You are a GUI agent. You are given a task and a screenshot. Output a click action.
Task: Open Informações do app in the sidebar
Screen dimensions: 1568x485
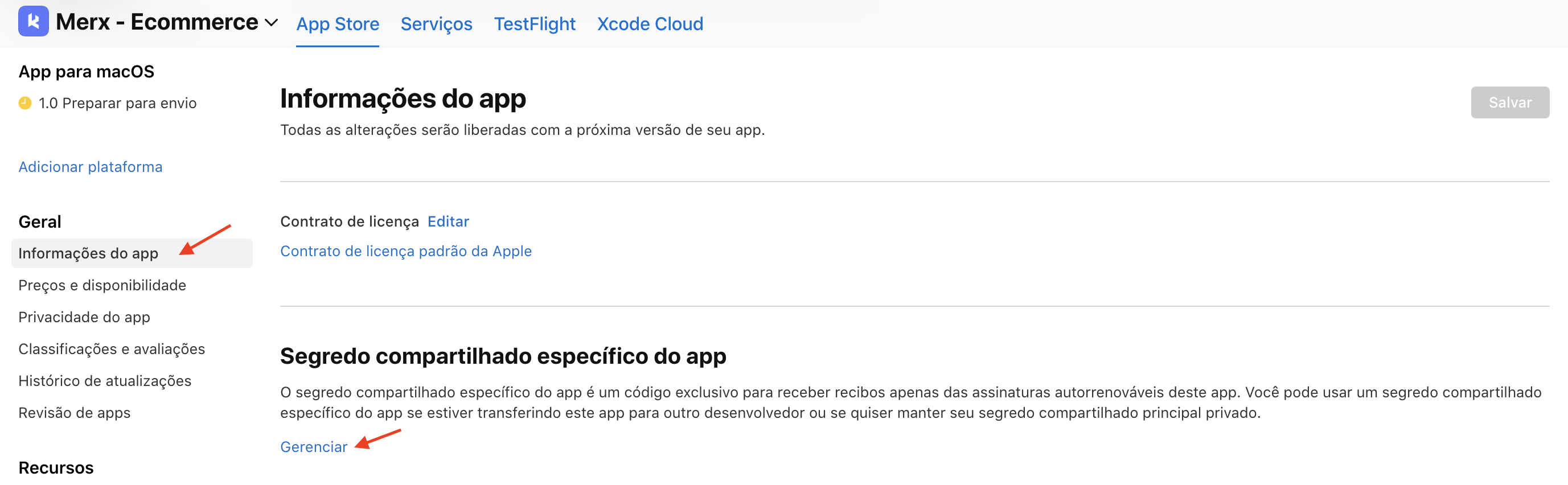89,253
